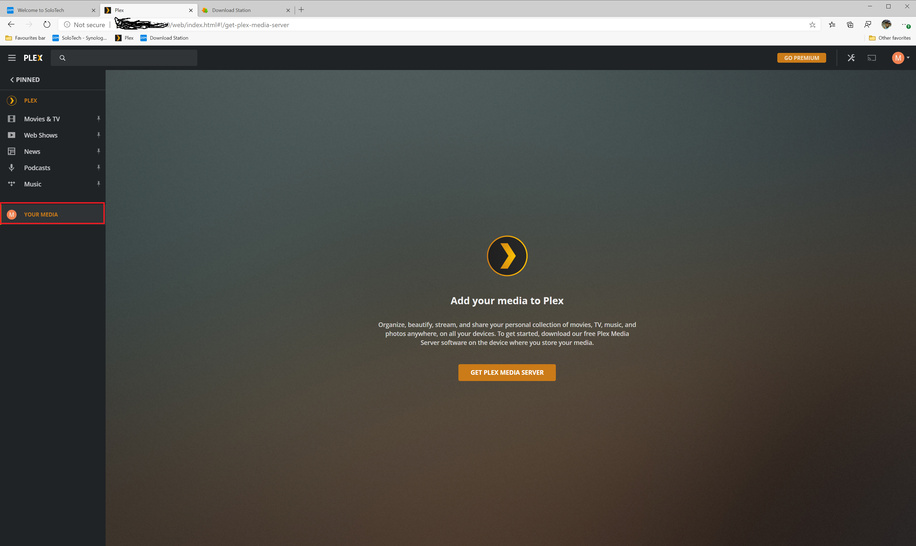Click the browser address bar URL
The width and height of the screenshot is (916, 546).
coord(229,25)
